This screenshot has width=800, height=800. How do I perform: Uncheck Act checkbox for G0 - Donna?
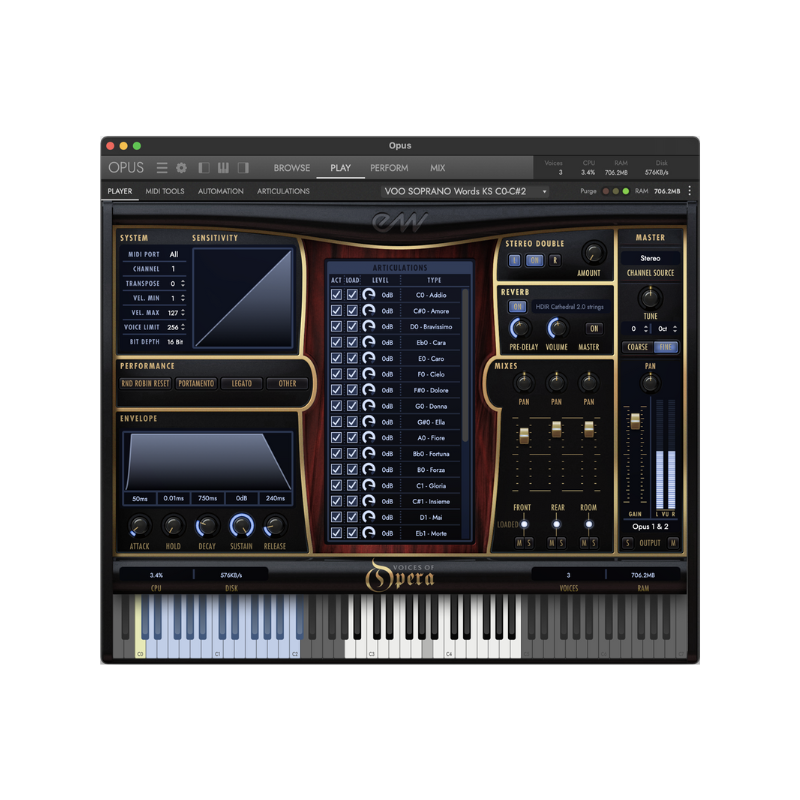click(x=336, y=406)
